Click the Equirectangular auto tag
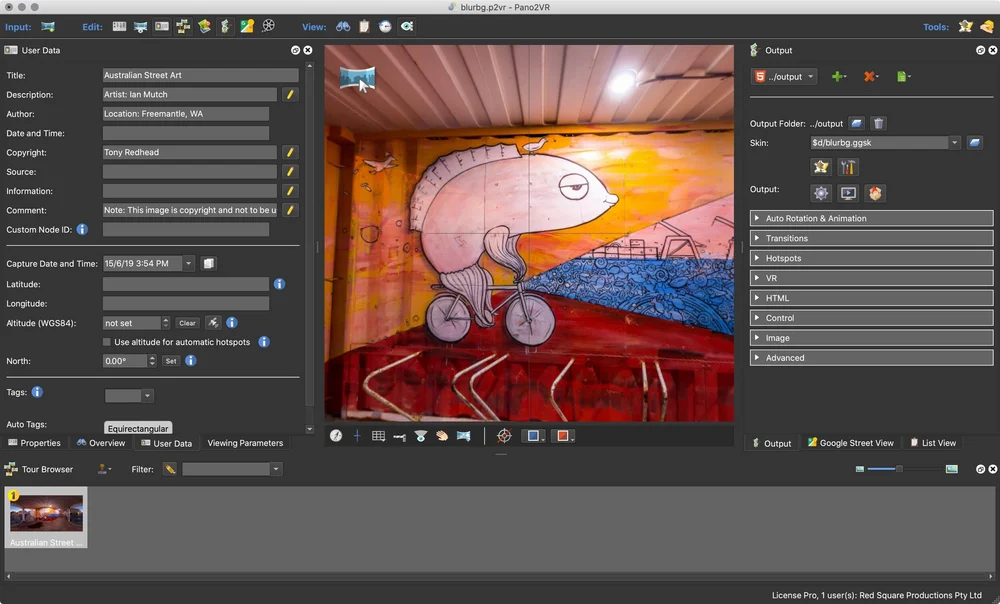The height and width of the screenshot is (604, 1000). pos(138,428)
